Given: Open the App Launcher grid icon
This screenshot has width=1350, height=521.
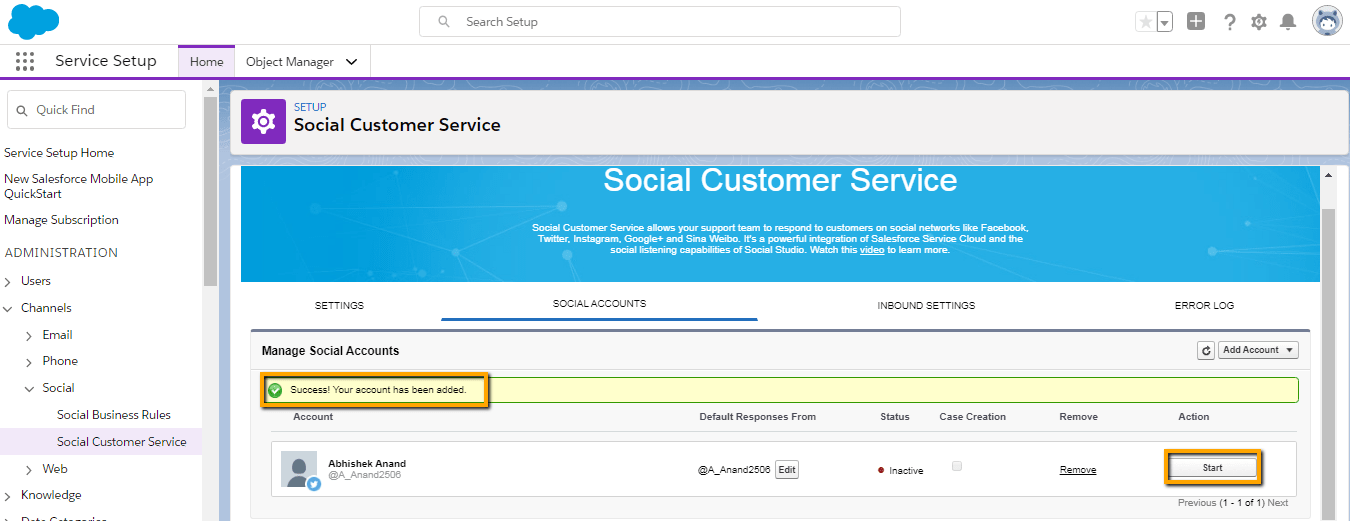Looking at the screenshot, I should point(25,61).
